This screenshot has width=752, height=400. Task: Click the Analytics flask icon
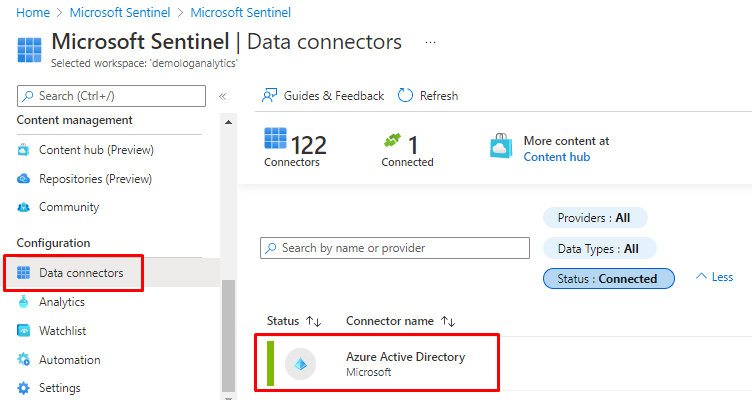24,302
